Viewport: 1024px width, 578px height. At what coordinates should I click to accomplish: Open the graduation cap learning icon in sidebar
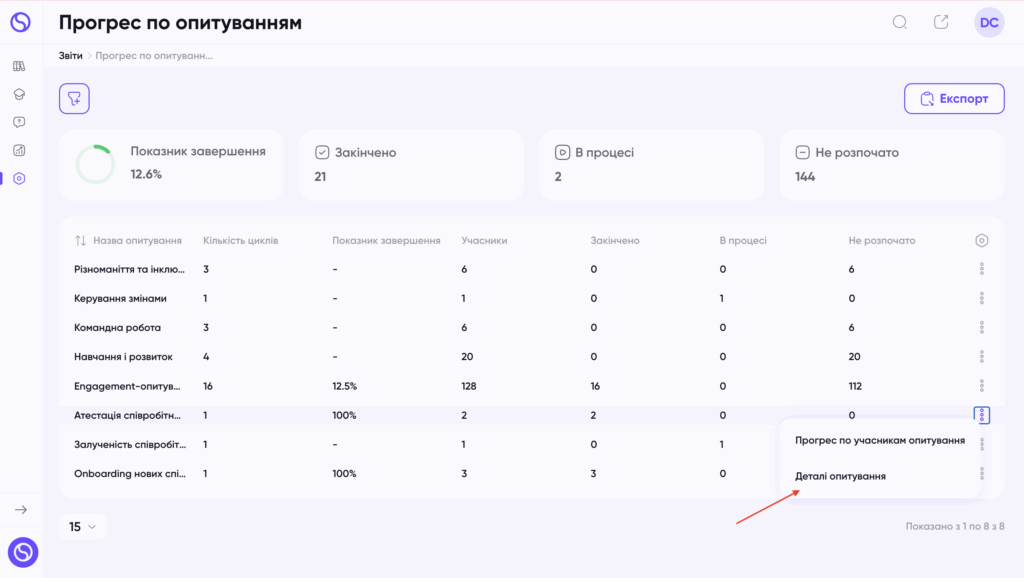click(x=19, y=94)
